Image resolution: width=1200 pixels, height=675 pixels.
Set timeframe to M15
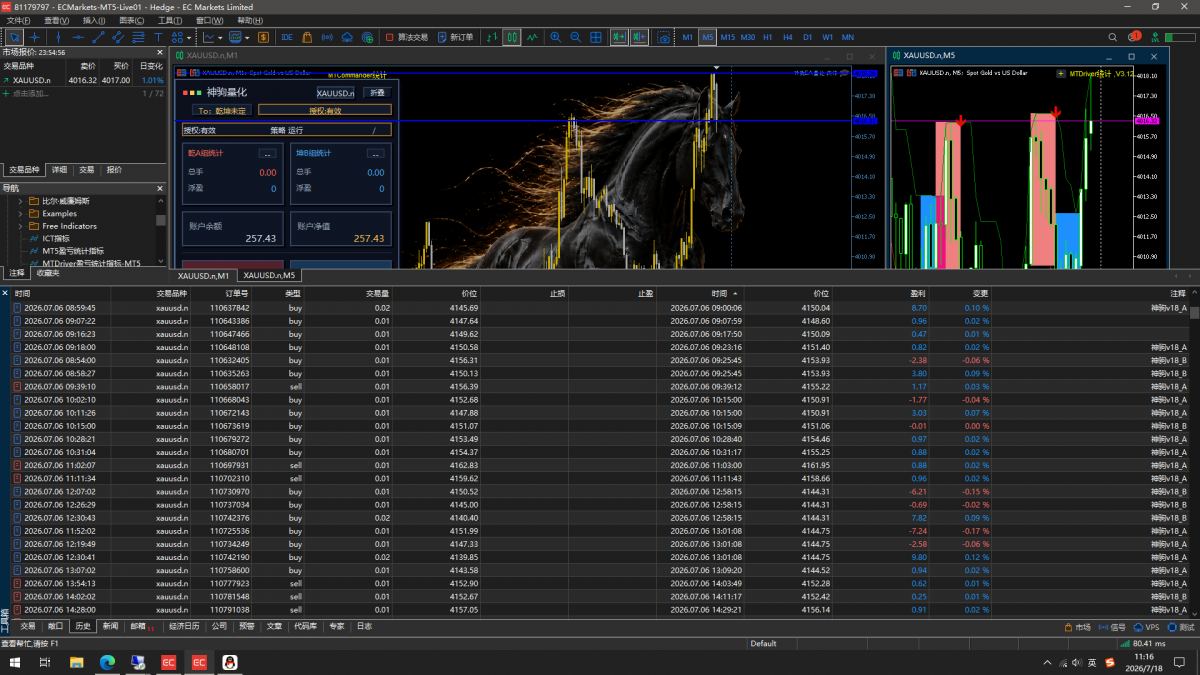pyautogui.click(x=728, y=37)
